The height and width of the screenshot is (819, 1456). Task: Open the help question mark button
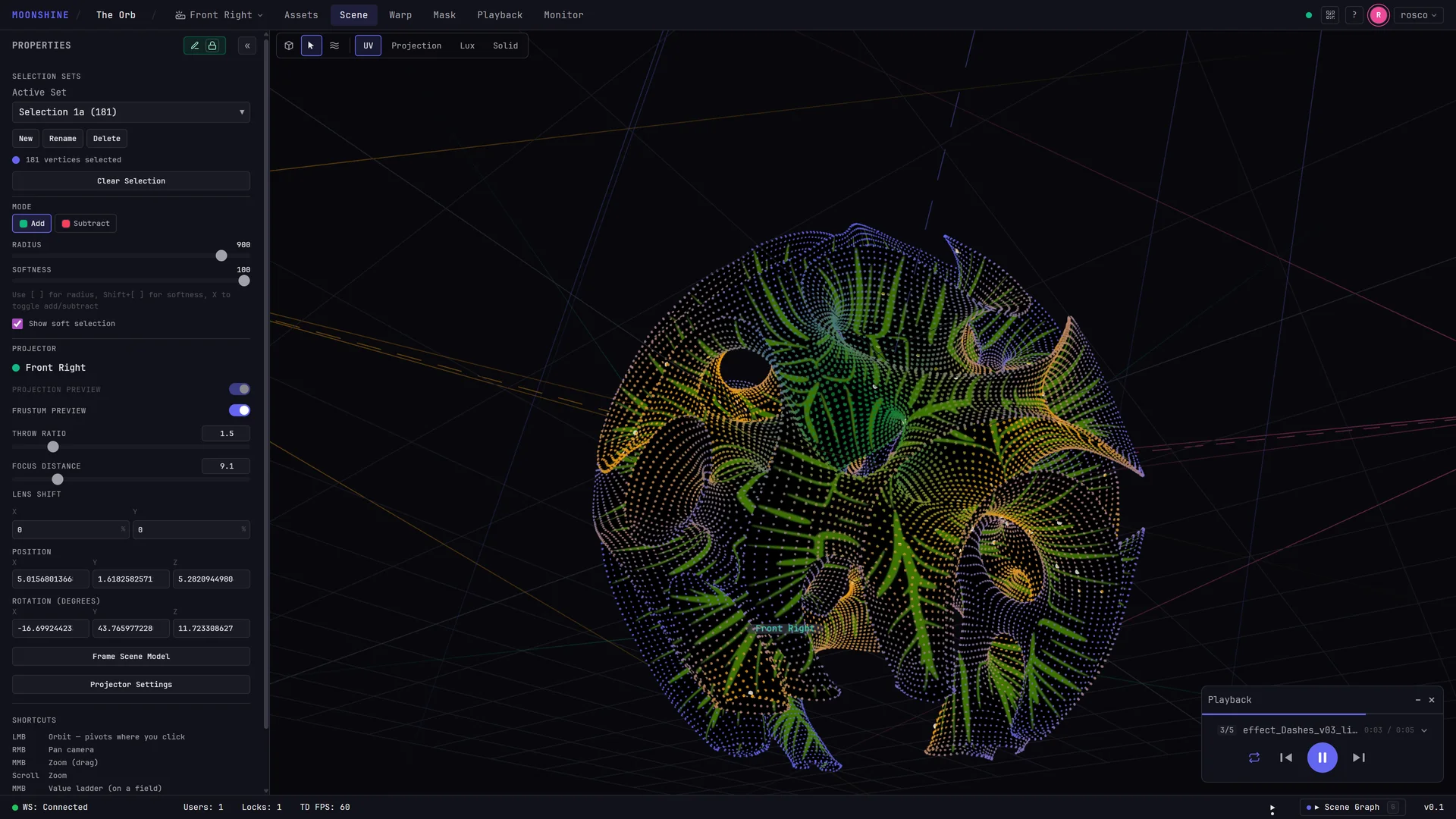click(1354, 15)
